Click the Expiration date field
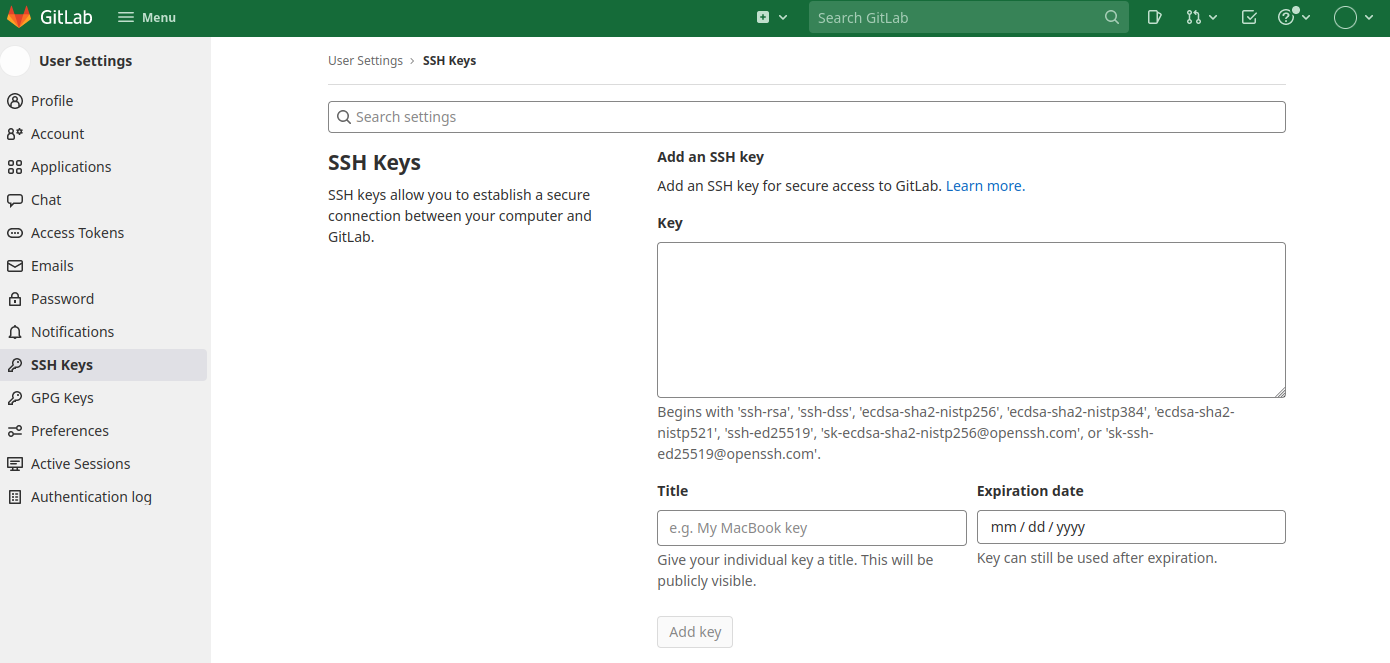 (1130, 527)
